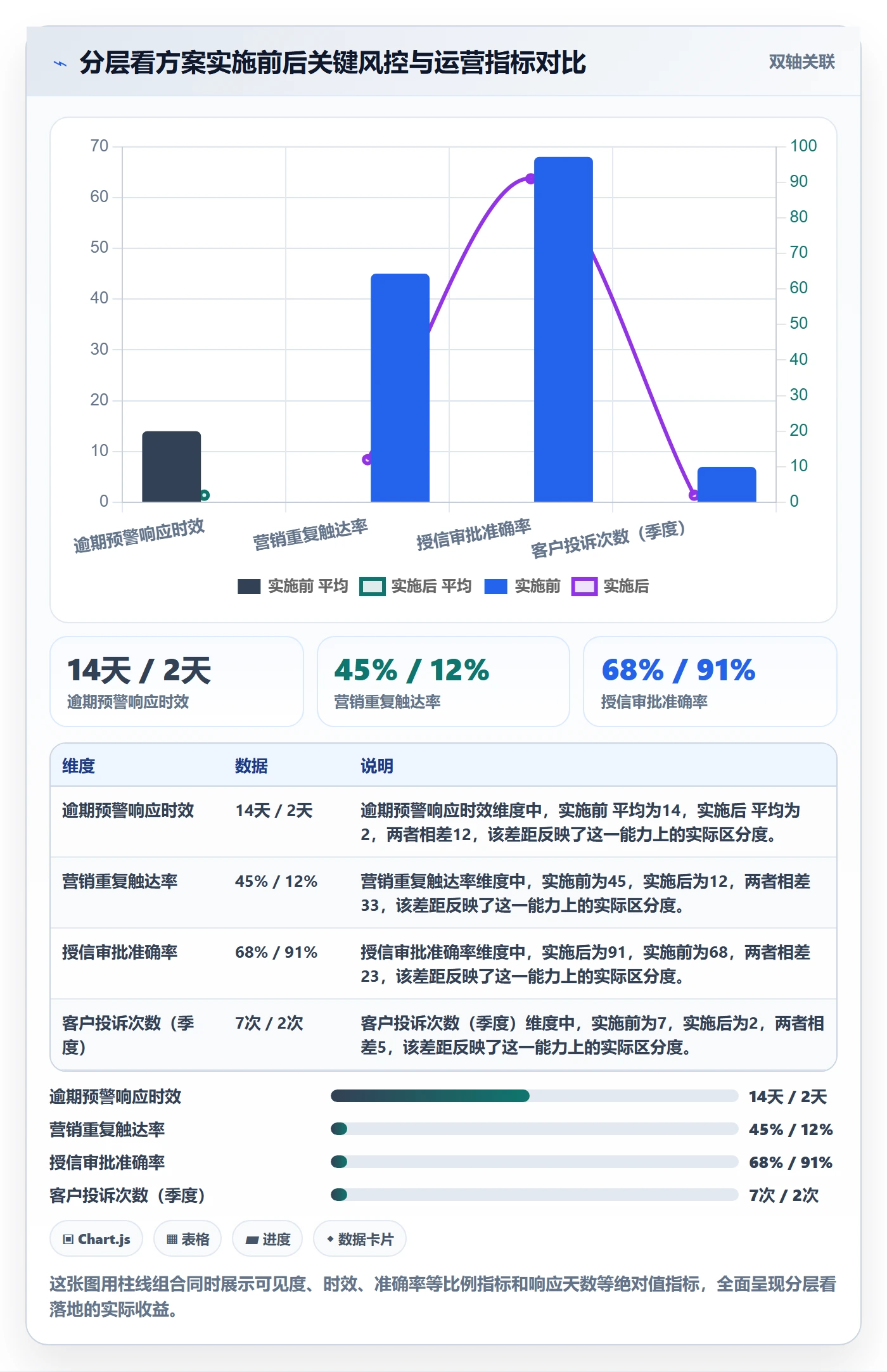Screen dimensions: 887x1372
Task: Click the grid icon in the 表格 chip
Action: [172, 1240]
